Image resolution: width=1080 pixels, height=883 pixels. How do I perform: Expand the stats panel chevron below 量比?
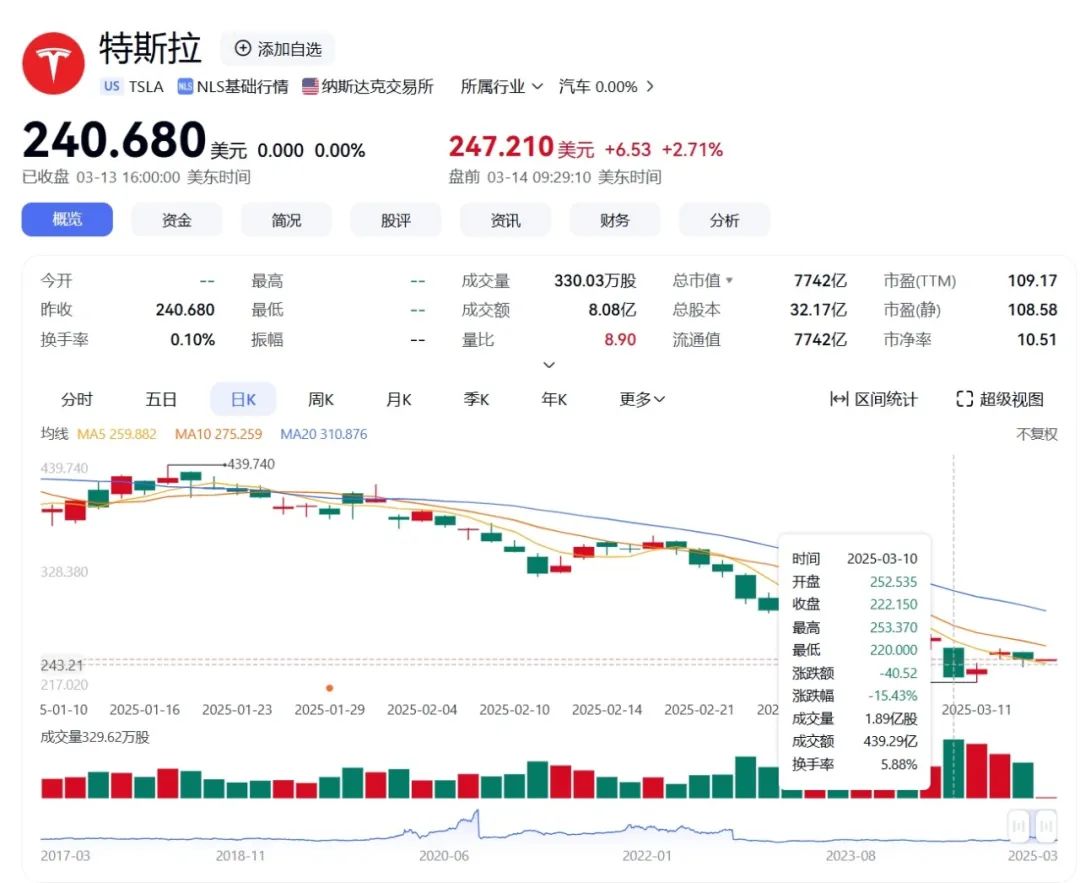pyautogui.click(x=549, y=364)
